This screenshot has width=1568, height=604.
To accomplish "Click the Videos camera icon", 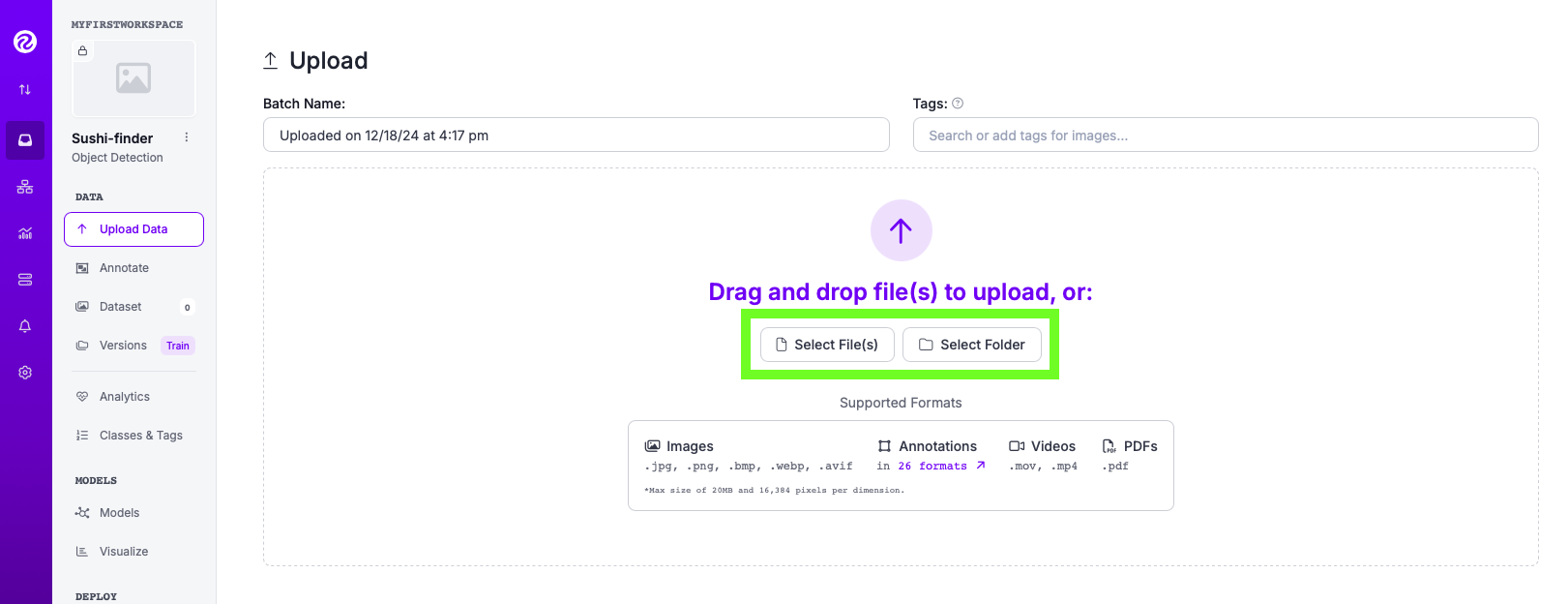I will click(1017, 446).
